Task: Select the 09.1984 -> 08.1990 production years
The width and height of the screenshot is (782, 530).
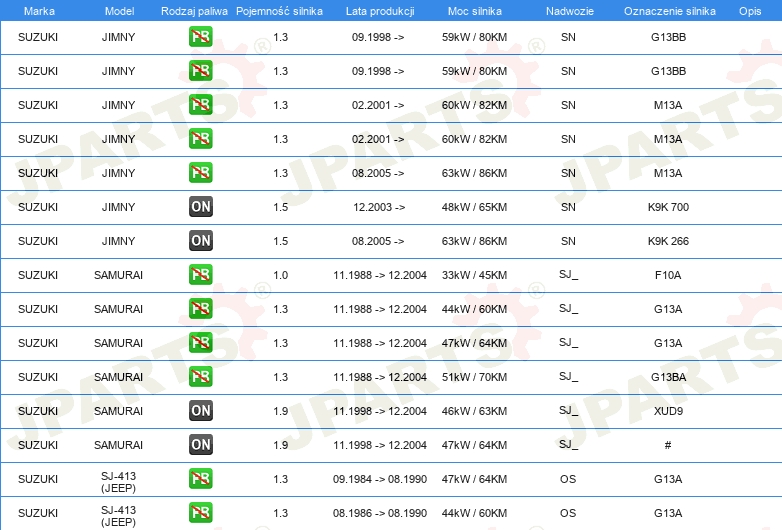Action: click(380, 479)
